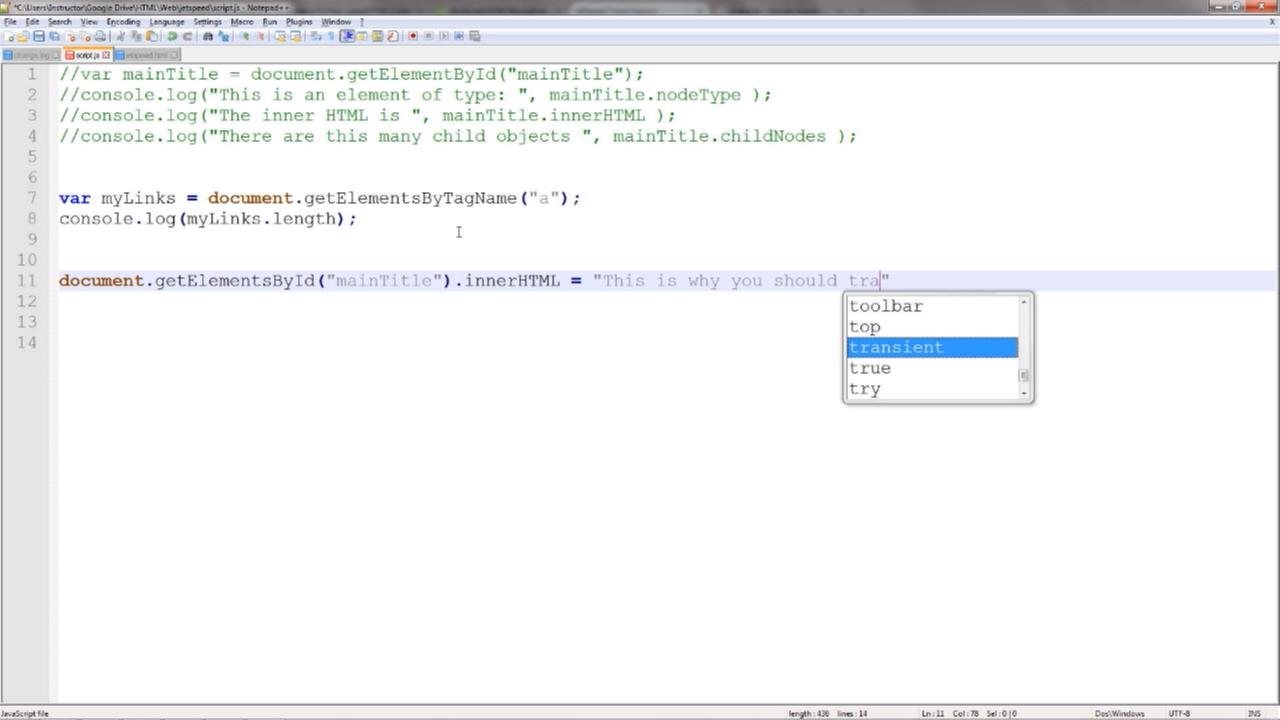The image size is (1280, 720).
Task: Undo the last edit with the green arrow icon
Action: coord(172,36)
